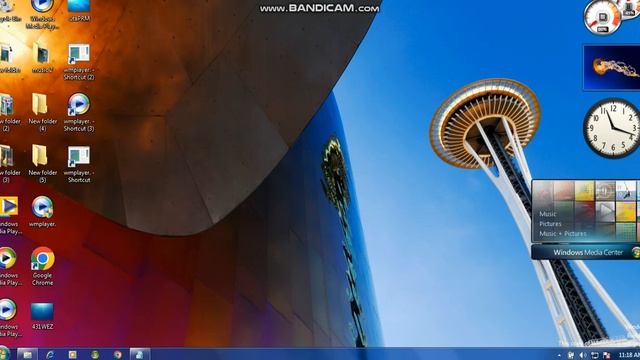
Task: Open the File Explorer taskbar button
Action: tap(27, 354)
